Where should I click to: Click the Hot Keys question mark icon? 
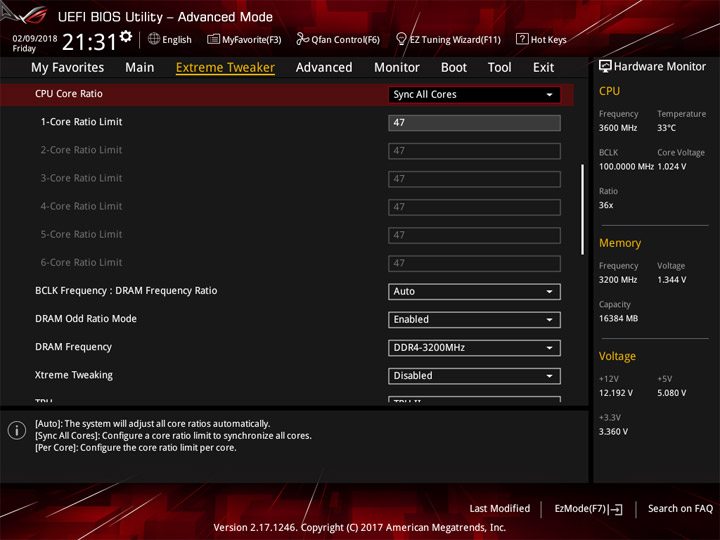(522, 39)
